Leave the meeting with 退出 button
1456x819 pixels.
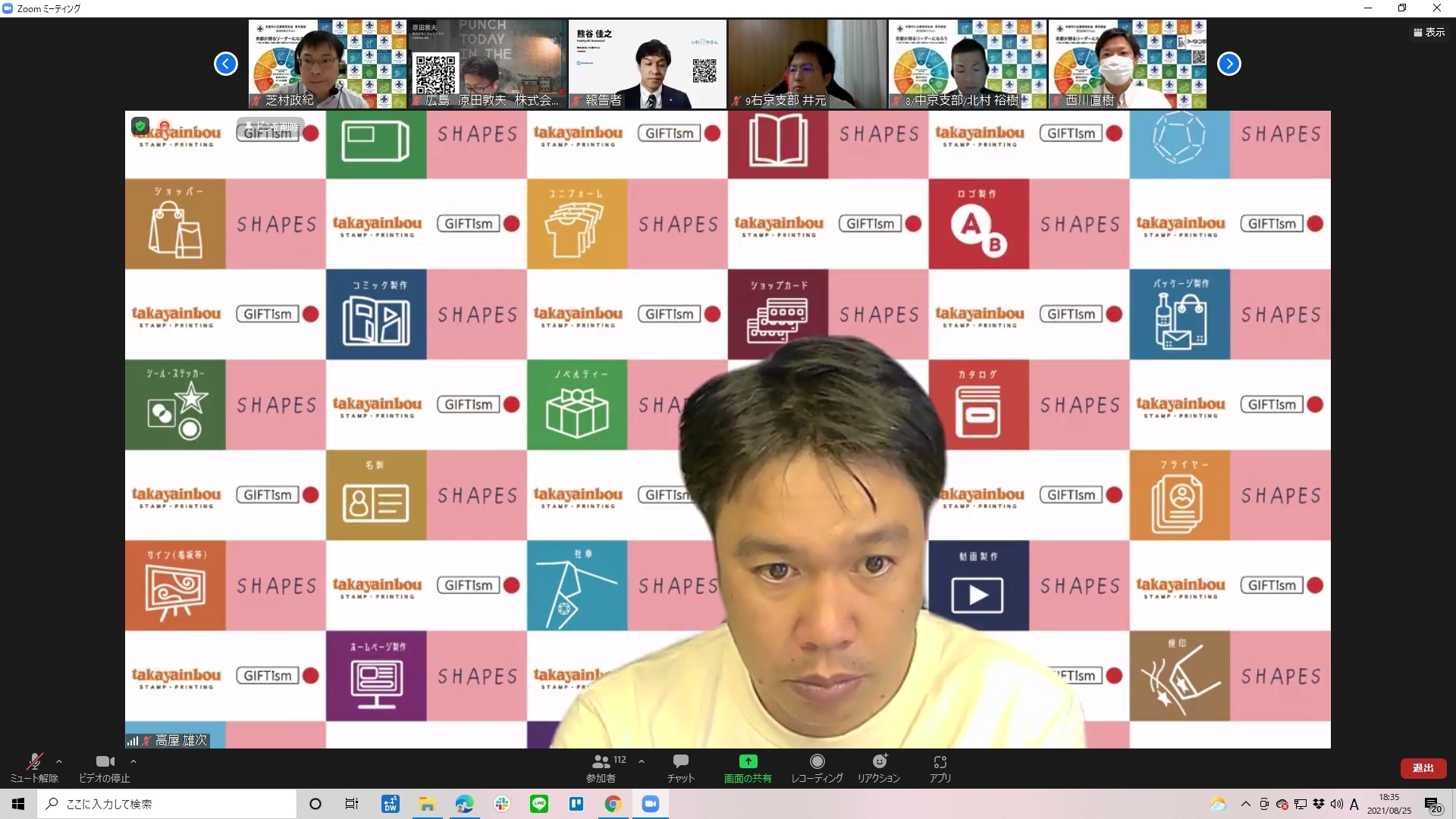(1423, 768)
